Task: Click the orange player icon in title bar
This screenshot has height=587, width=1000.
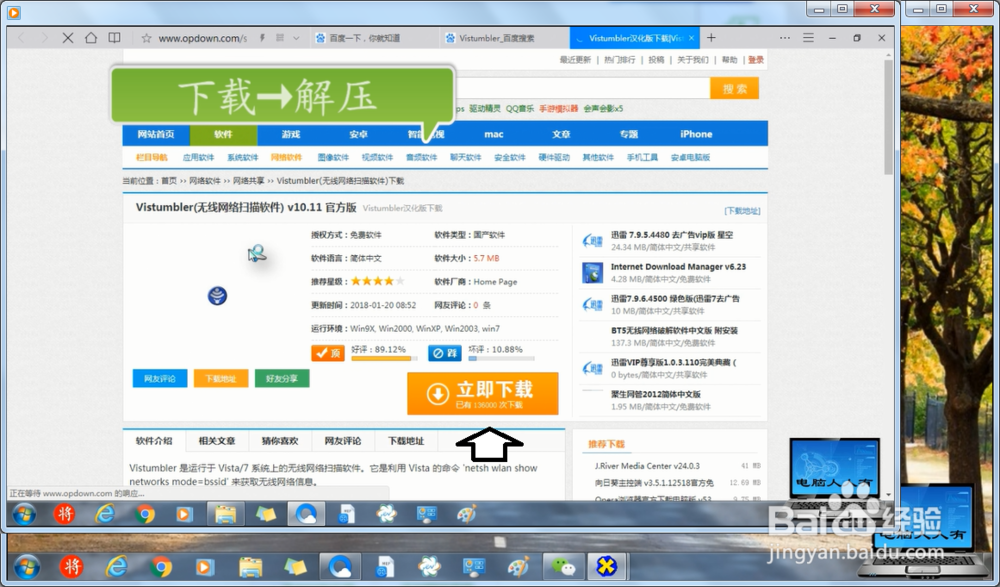Action: pos(14,12)
